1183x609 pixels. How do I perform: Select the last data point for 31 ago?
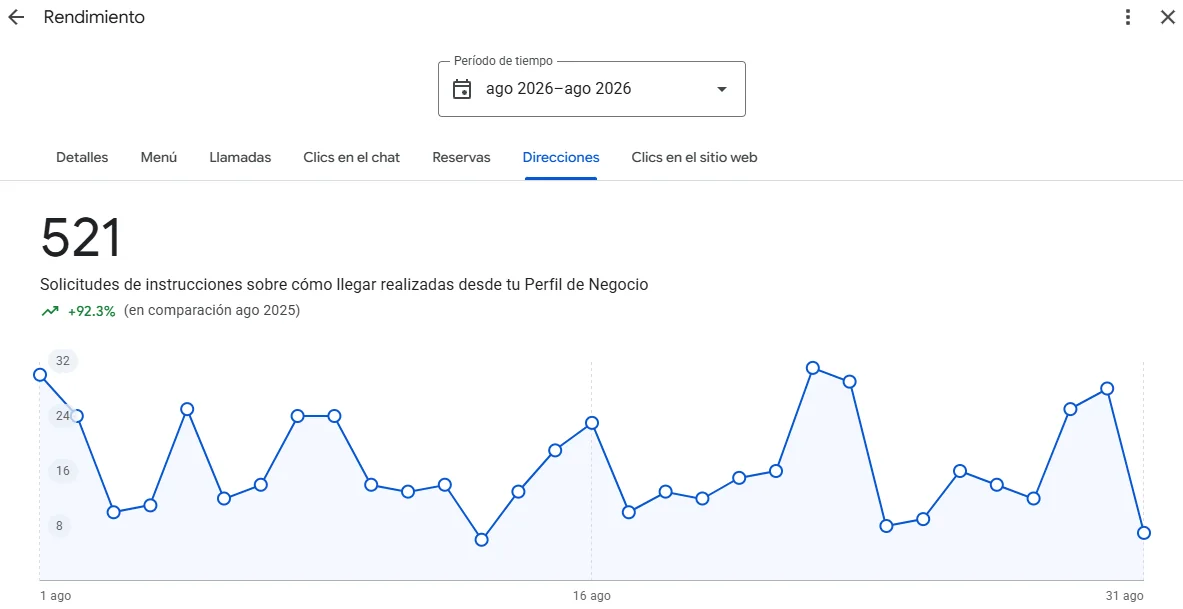coord(1144,533)
